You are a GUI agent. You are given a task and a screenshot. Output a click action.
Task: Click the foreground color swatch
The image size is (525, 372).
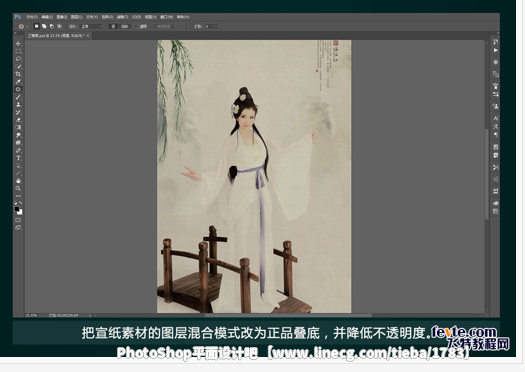tap(17, 209)
